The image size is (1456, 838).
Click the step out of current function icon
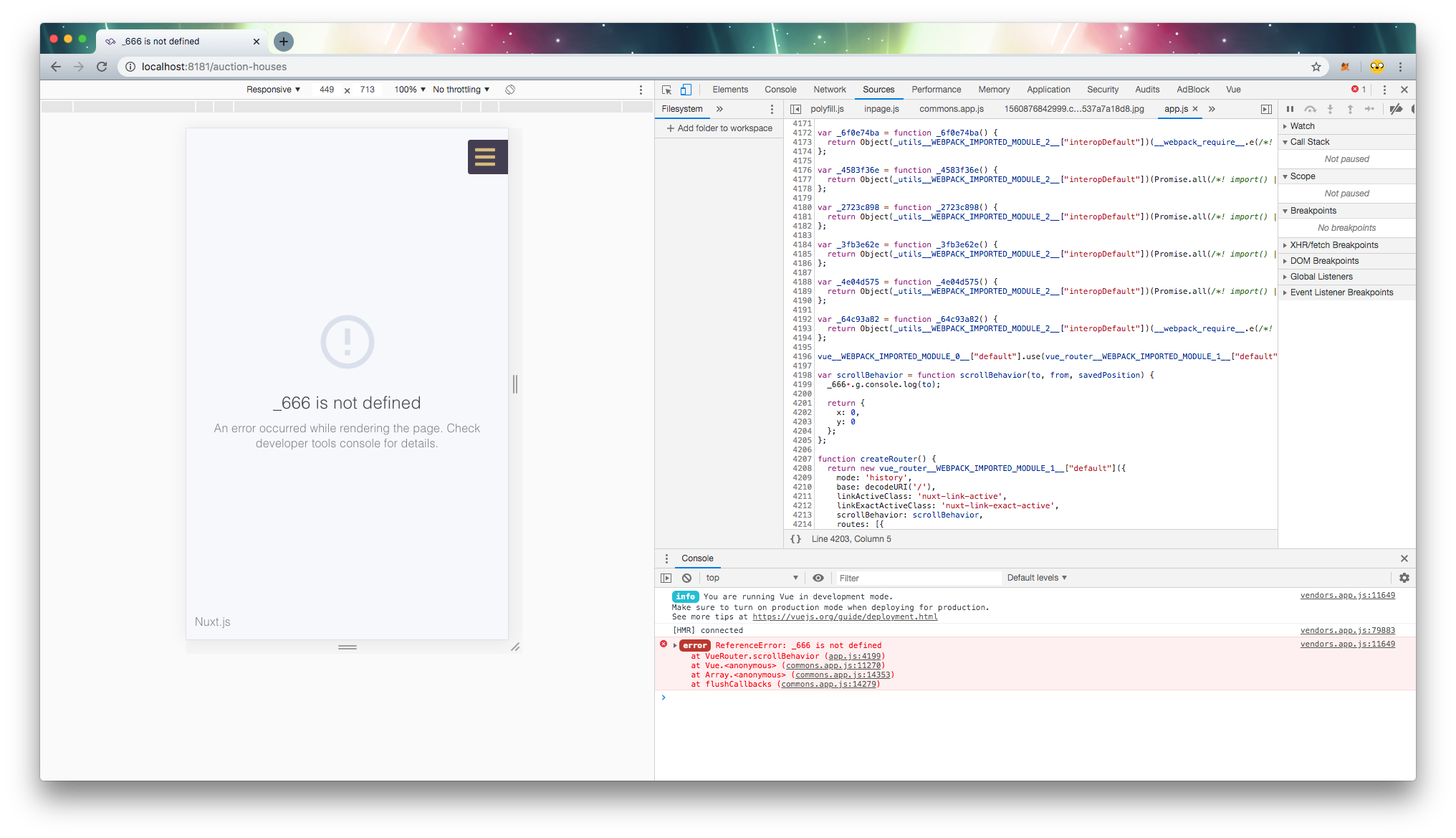coord(1350,109)
